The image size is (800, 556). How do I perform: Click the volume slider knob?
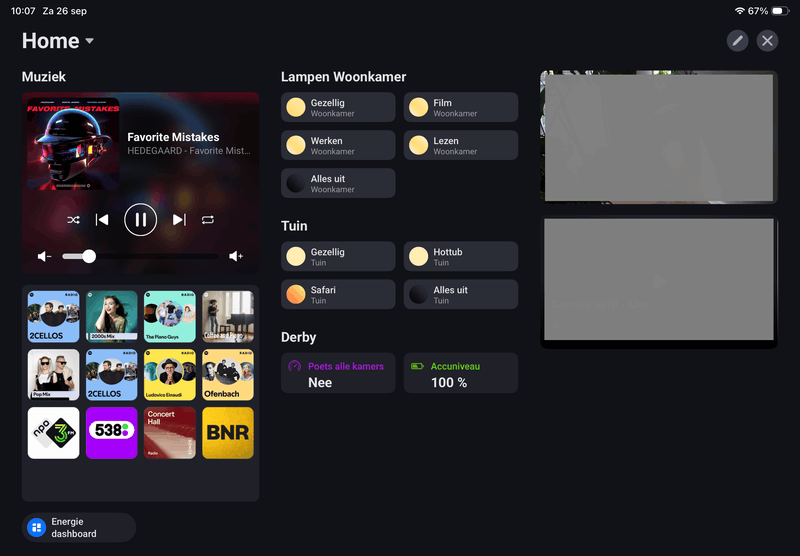tap(89, 256)
